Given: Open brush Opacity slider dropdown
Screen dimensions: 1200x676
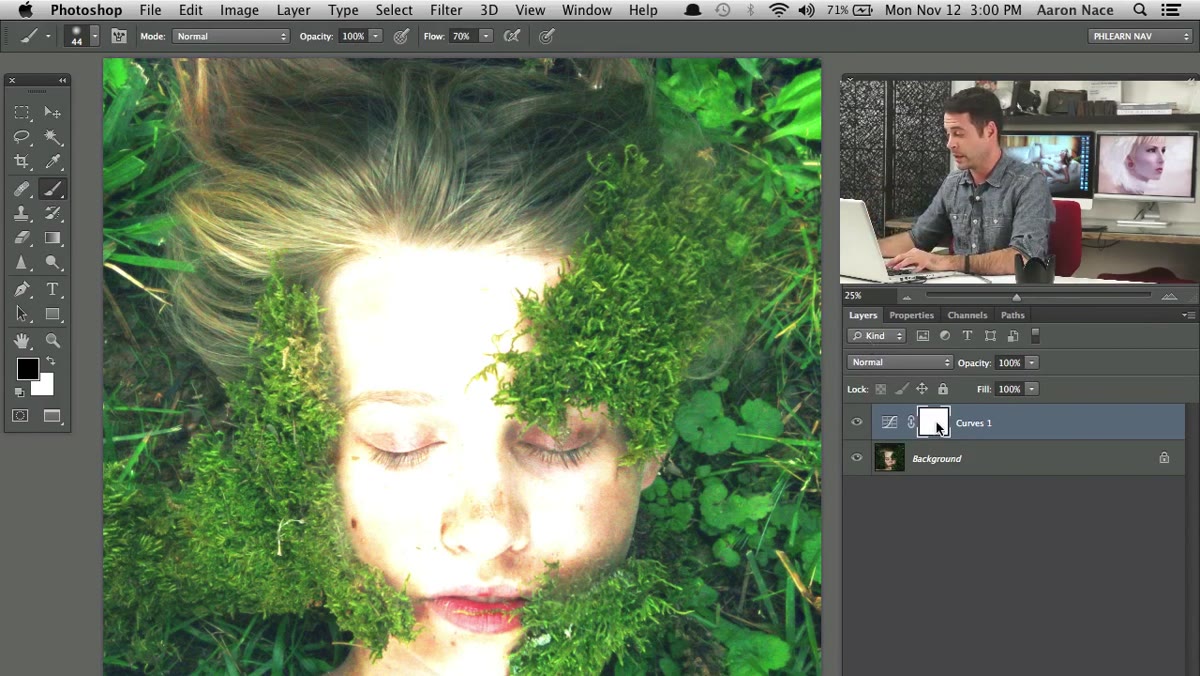Looking at the screenshot, I should pyautogui.click(x=376, y=36).
